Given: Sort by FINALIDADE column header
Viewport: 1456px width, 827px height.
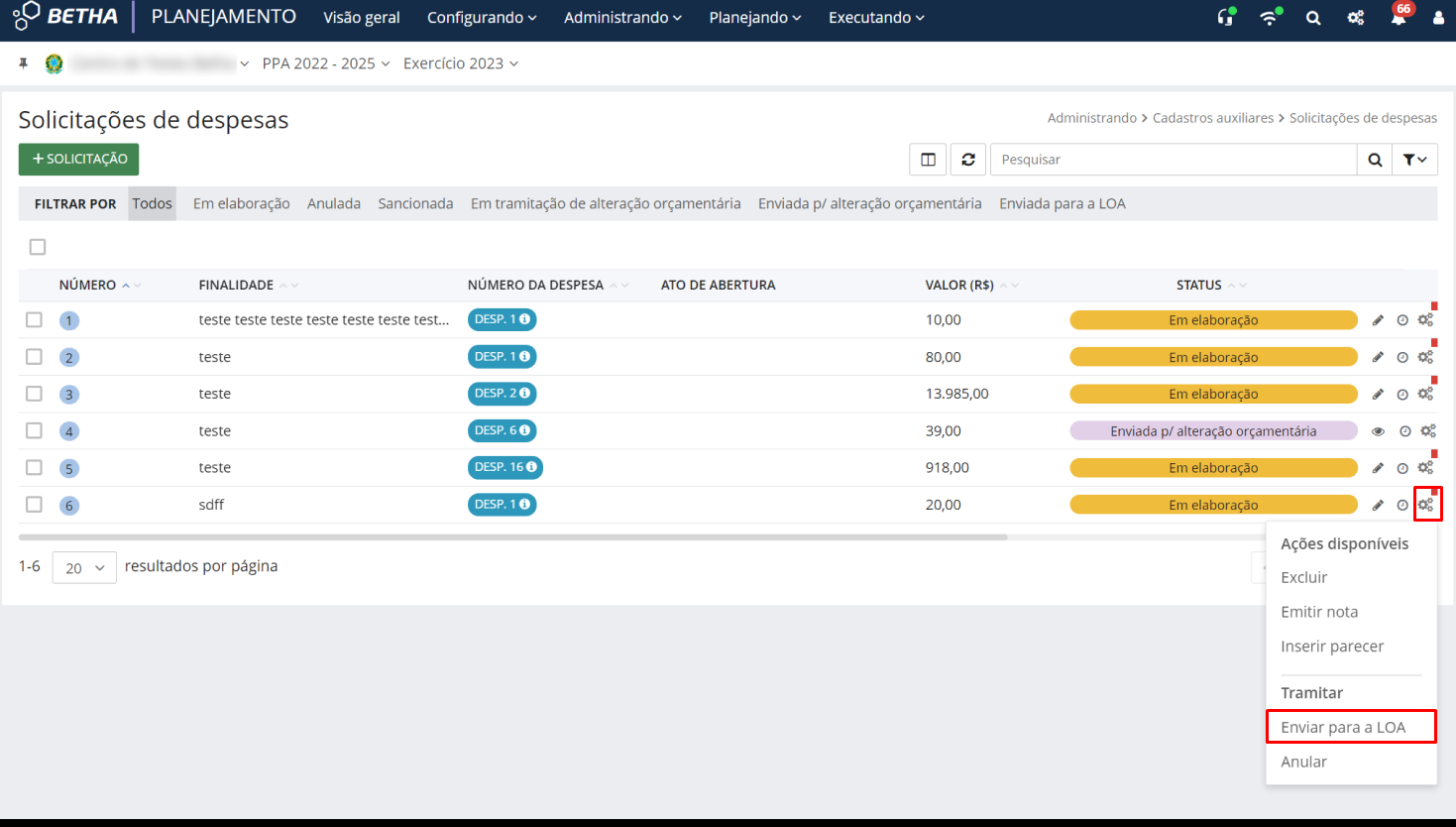Looking at the screenshot, I should click(x=248, y=285).
